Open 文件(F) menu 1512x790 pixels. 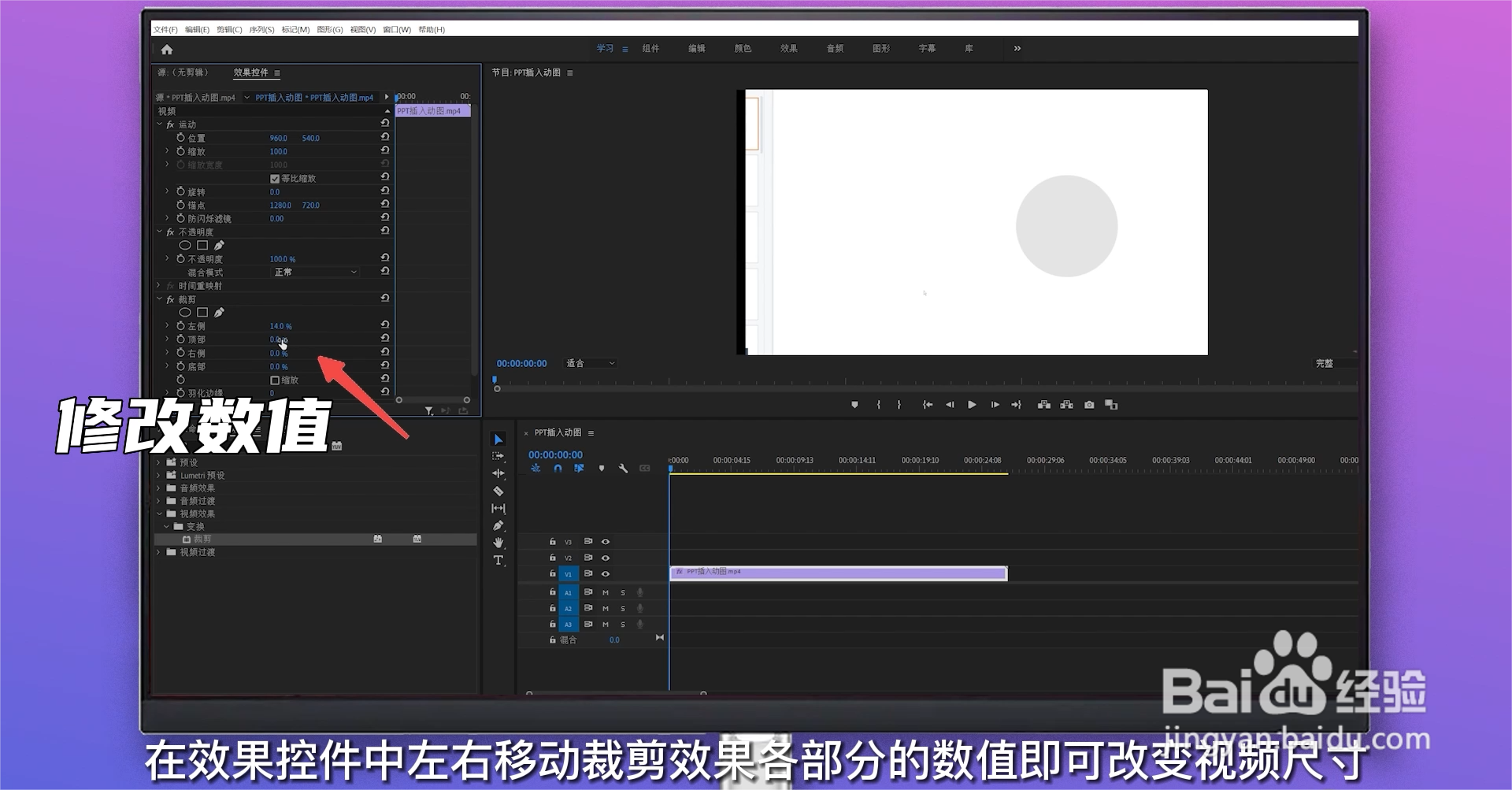165,30
